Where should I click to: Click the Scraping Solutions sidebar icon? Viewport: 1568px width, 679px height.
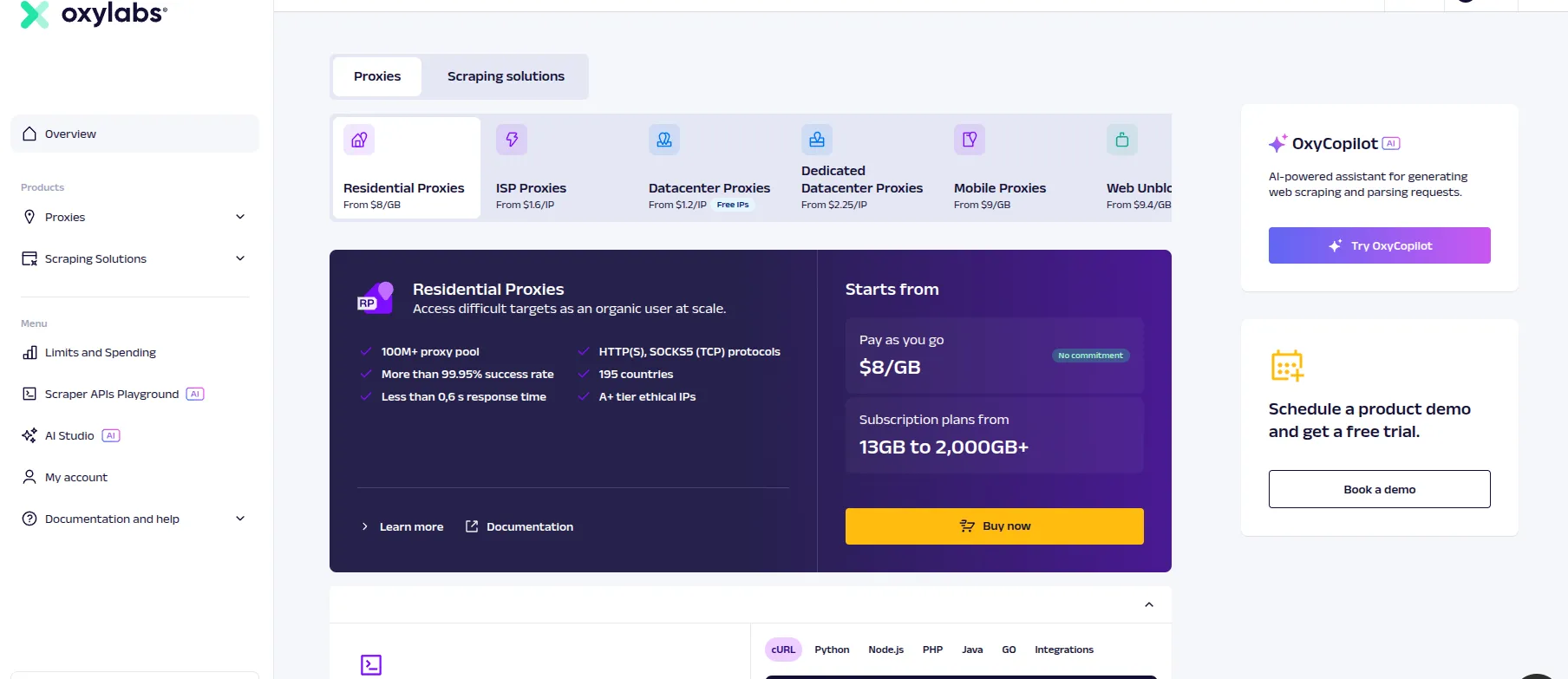[x=29, y=258]
